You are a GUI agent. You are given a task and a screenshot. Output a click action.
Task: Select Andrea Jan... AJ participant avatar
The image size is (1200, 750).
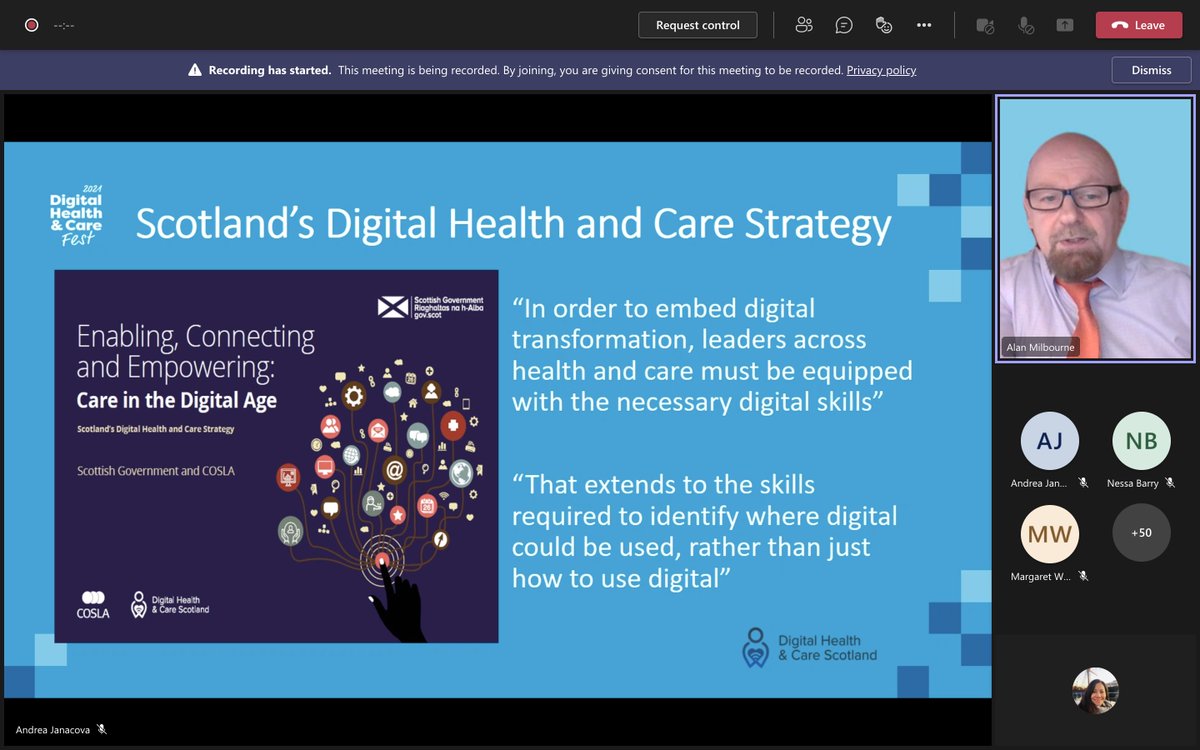1049,440
